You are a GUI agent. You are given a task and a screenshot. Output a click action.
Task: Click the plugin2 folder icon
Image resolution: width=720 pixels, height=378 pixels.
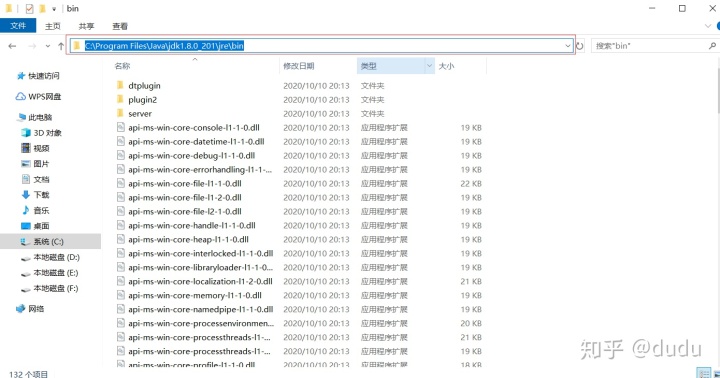[x=120, y=99]
